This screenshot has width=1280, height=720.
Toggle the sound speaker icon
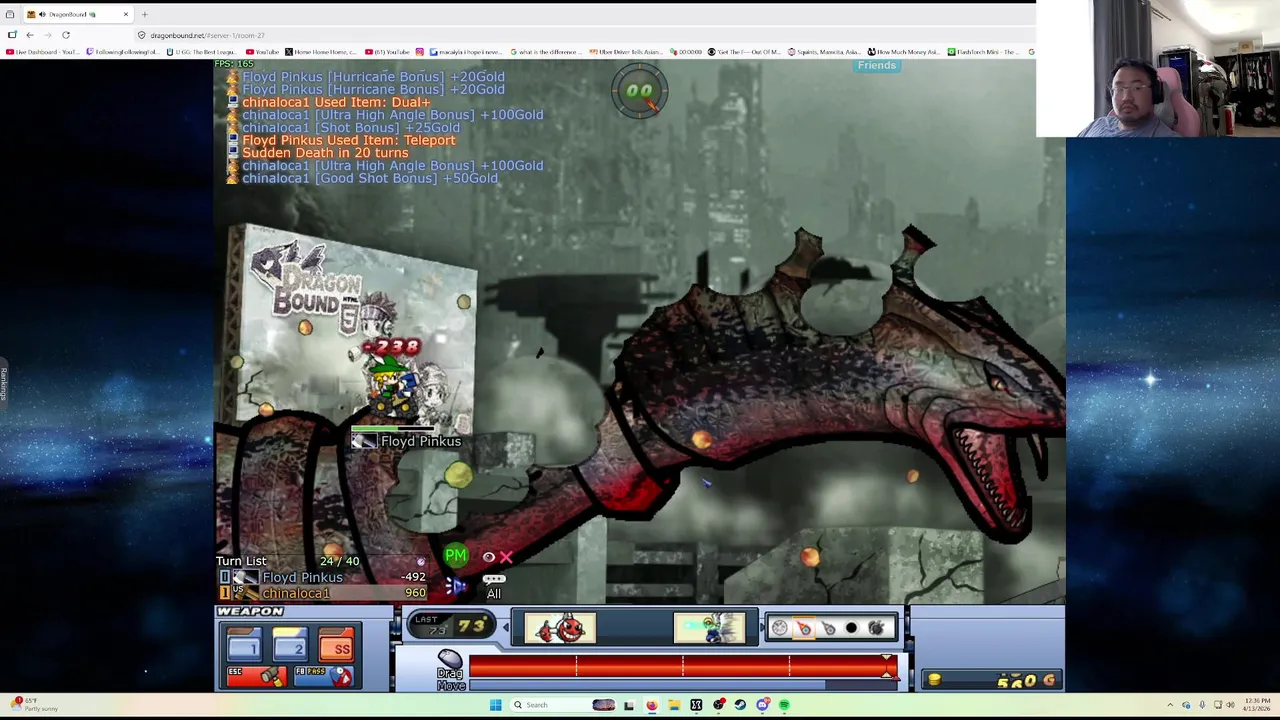point(455,585)
